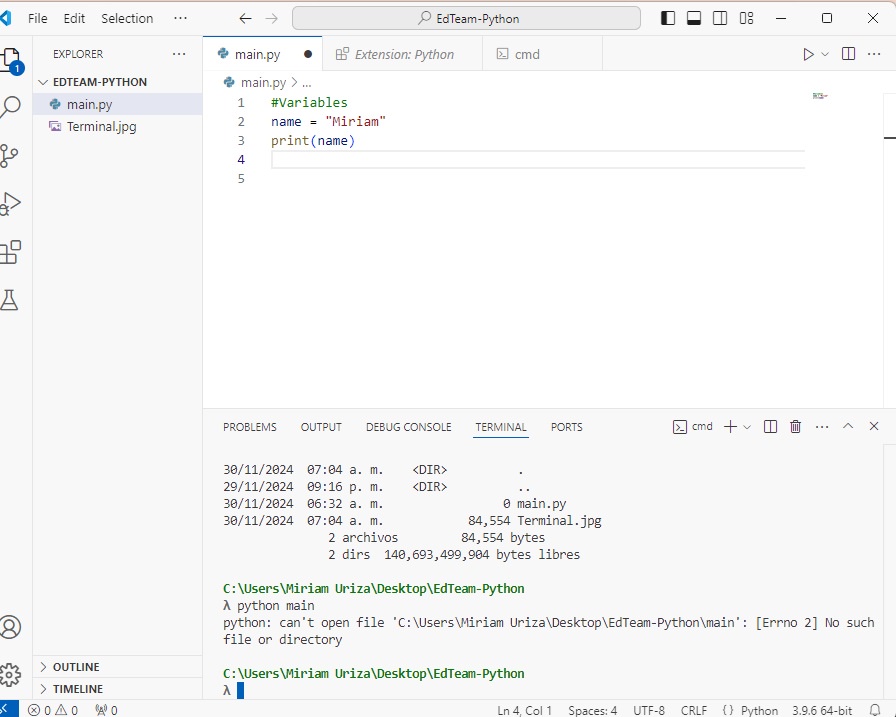Open the Search view in activity bar

10,107
